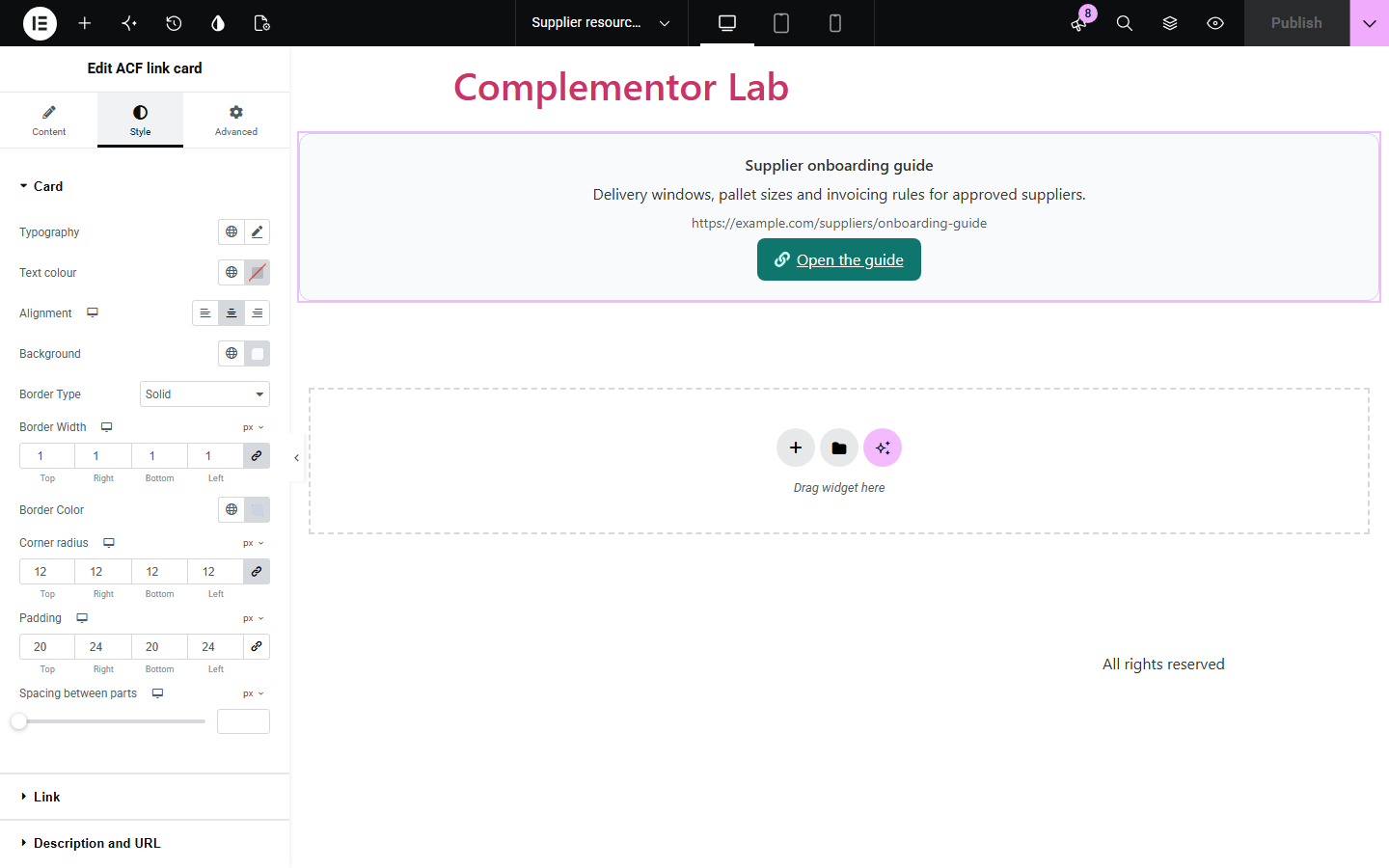Open the Finder search icon
Screen dimensions: 1389x868
click(1125, 23)
